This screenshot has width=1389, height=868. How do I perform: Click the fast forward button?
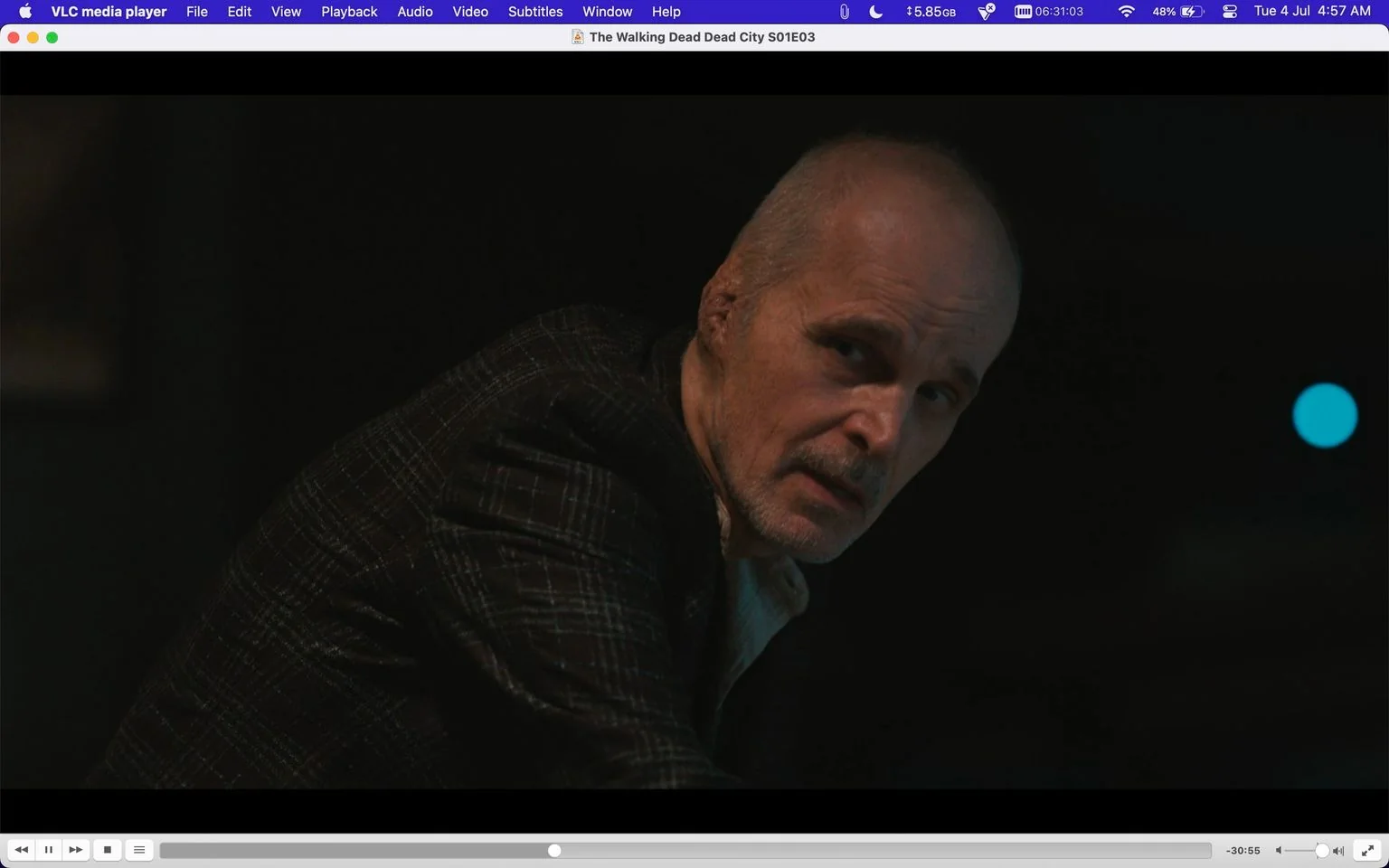(76, 850)
